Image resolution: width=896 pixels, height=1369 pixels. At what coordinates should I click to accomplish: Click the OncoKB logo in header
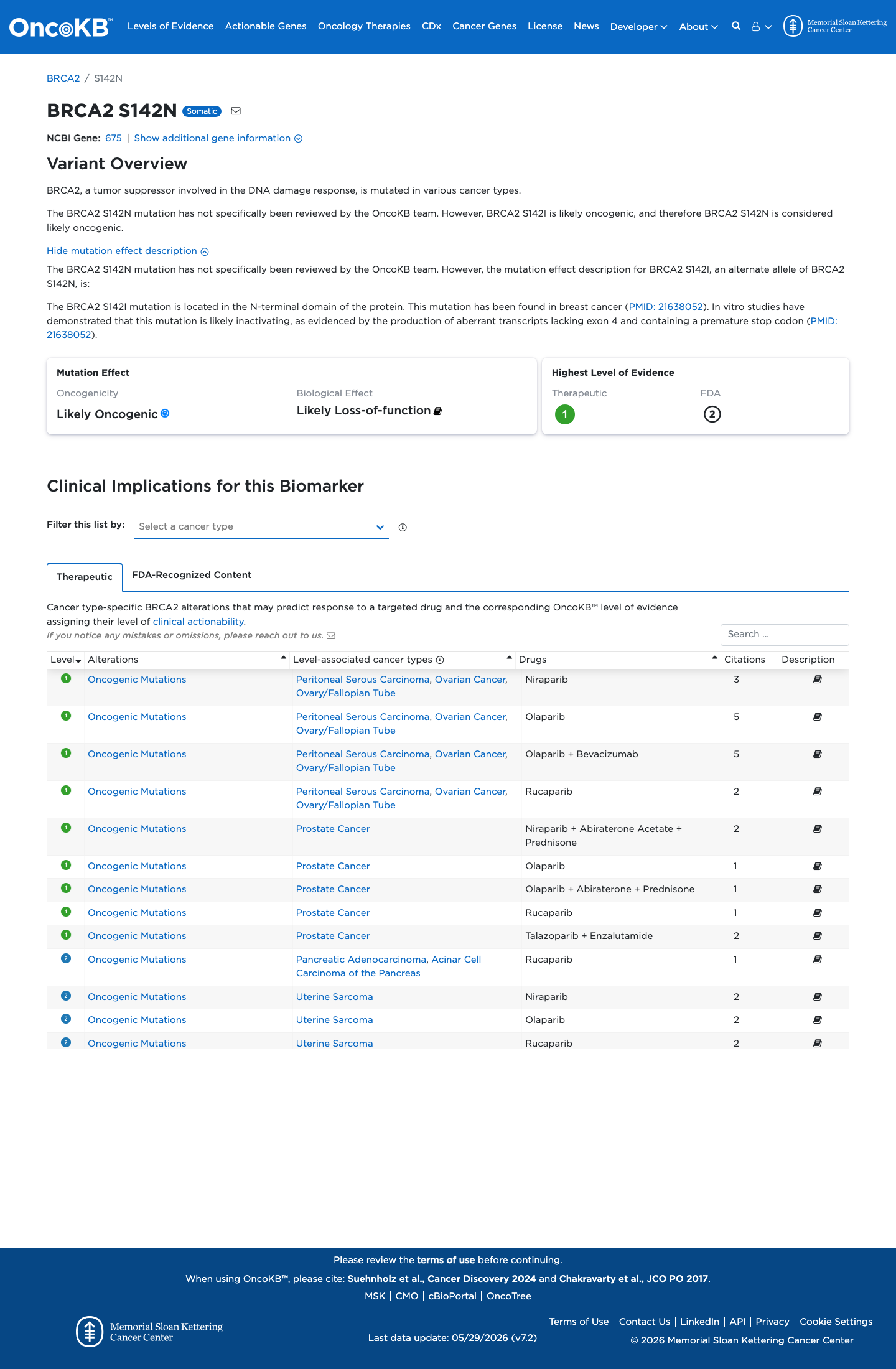[x=60, y=27]
